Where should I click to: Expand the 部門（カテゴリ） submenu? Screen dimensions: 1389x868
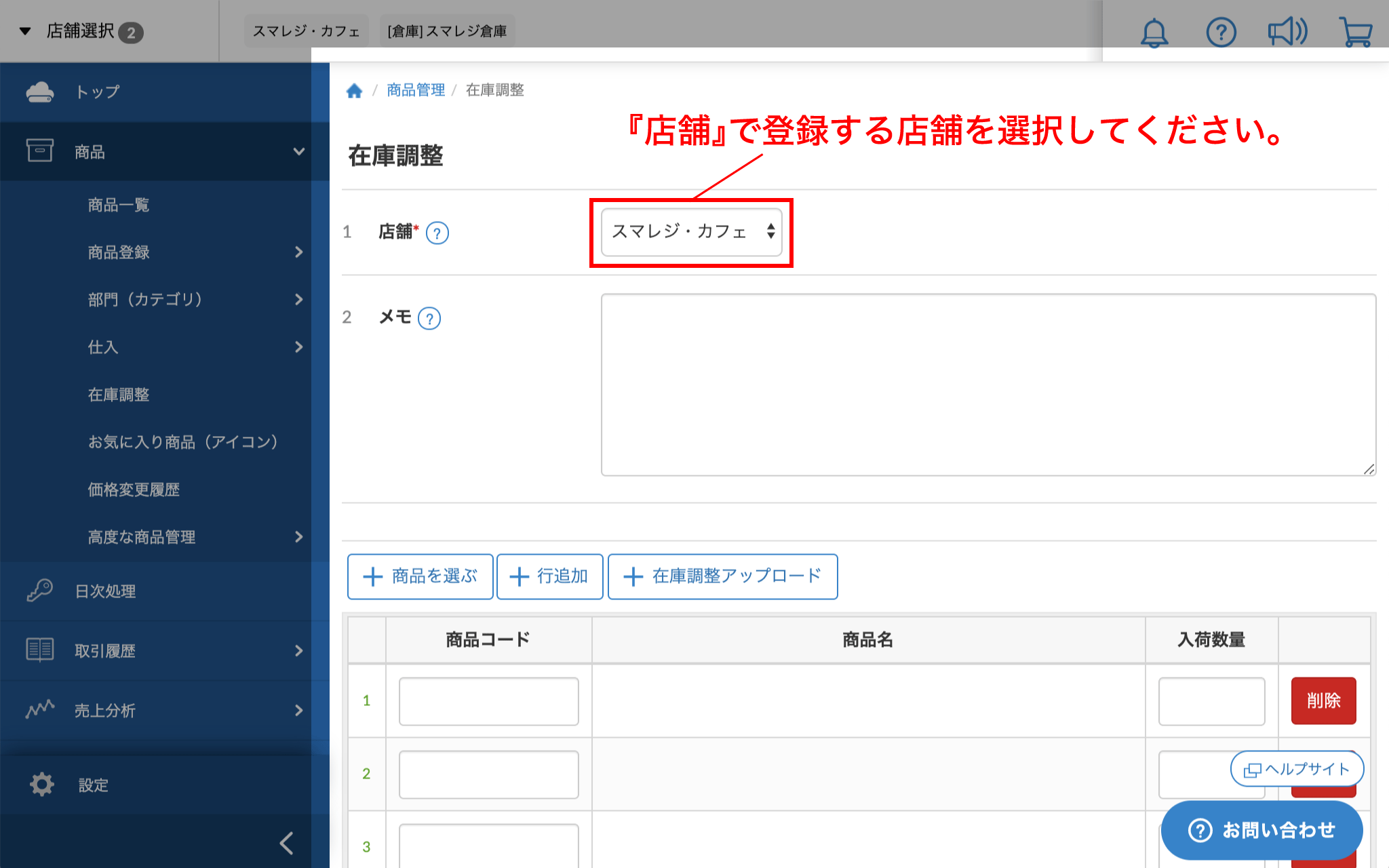click(299, 300)
